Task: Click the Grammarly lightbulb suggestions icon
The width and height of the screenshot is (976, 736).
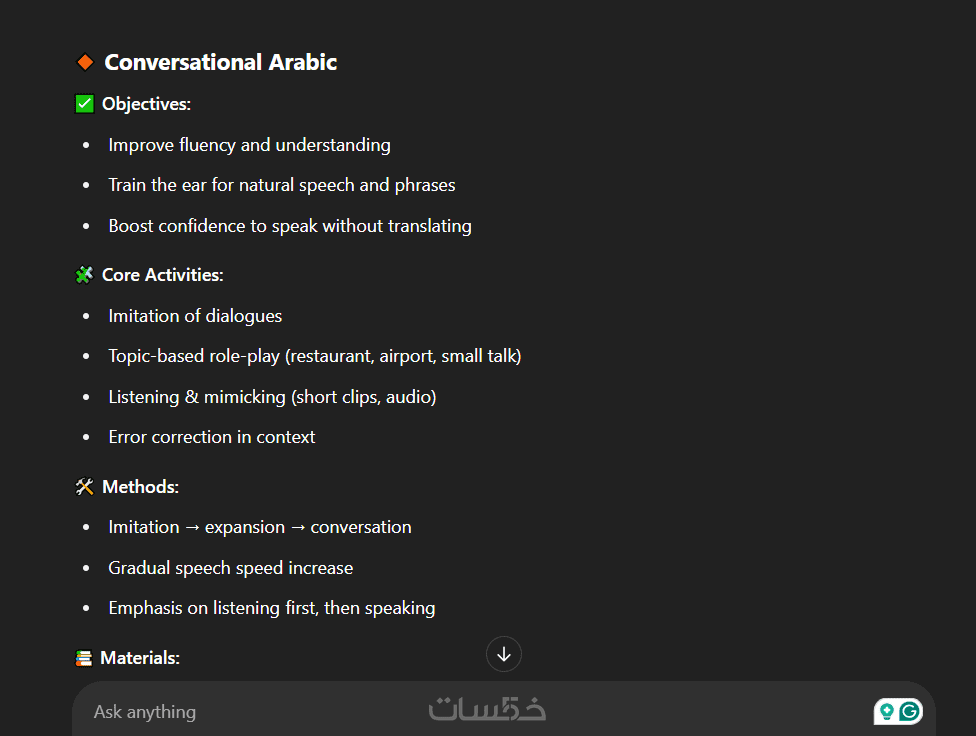Action: pyautogui.click(x=886, y=711)
